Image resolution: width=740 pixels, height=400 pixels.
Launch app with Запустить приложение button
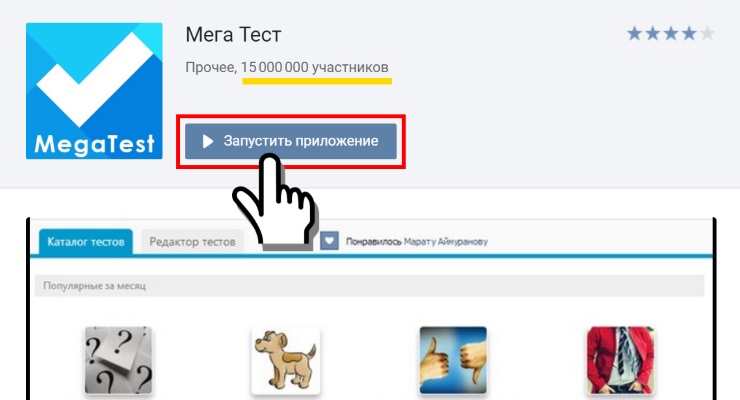(x=291, y=141)
